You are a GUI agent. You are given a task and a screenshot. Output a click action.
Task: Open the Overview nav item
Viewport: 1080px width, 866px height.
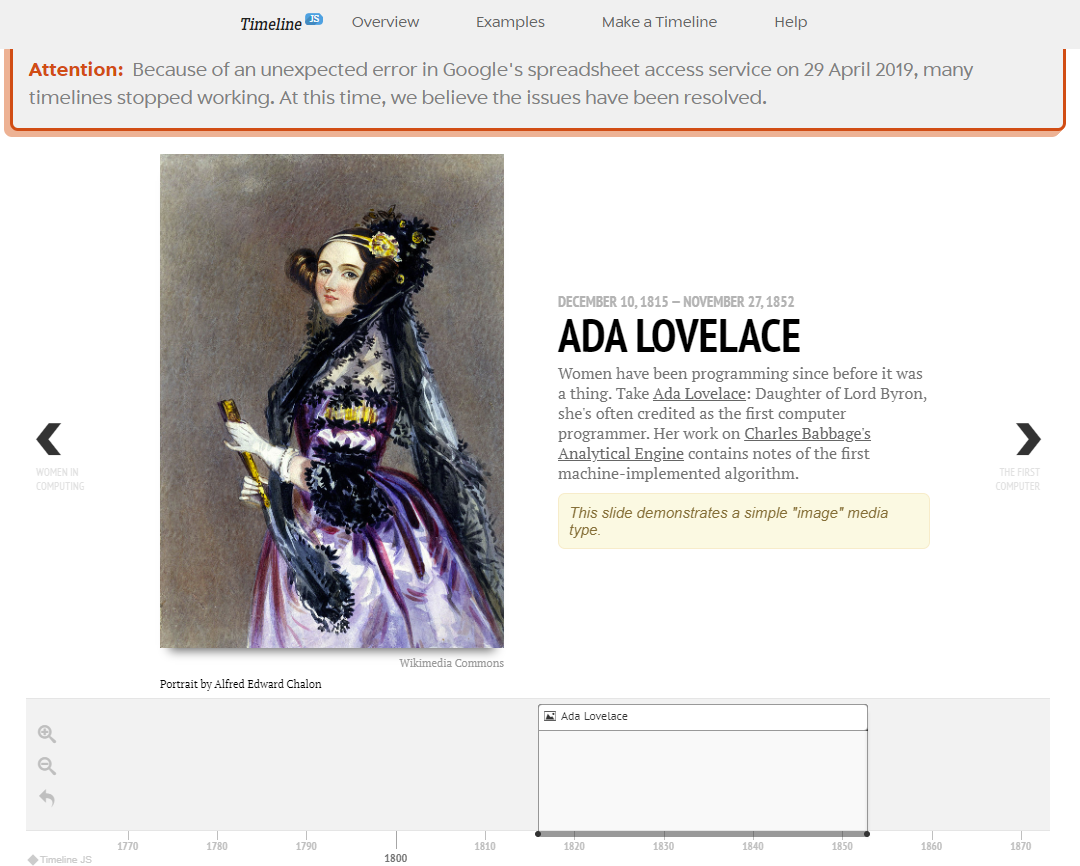click(385, 22)
